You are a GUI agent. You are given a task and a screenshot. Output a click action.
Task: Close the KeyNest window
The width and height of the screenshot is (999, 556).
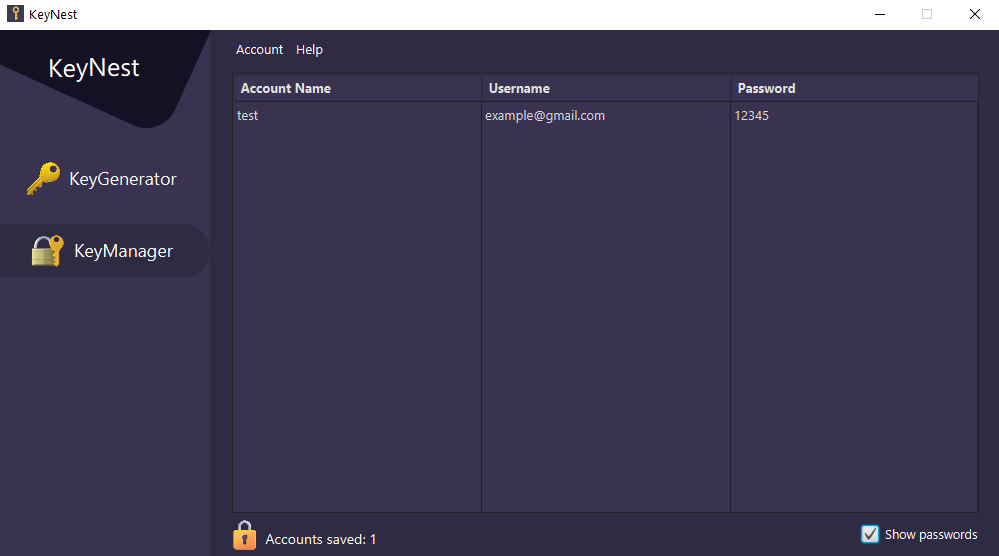pos(975,14)
